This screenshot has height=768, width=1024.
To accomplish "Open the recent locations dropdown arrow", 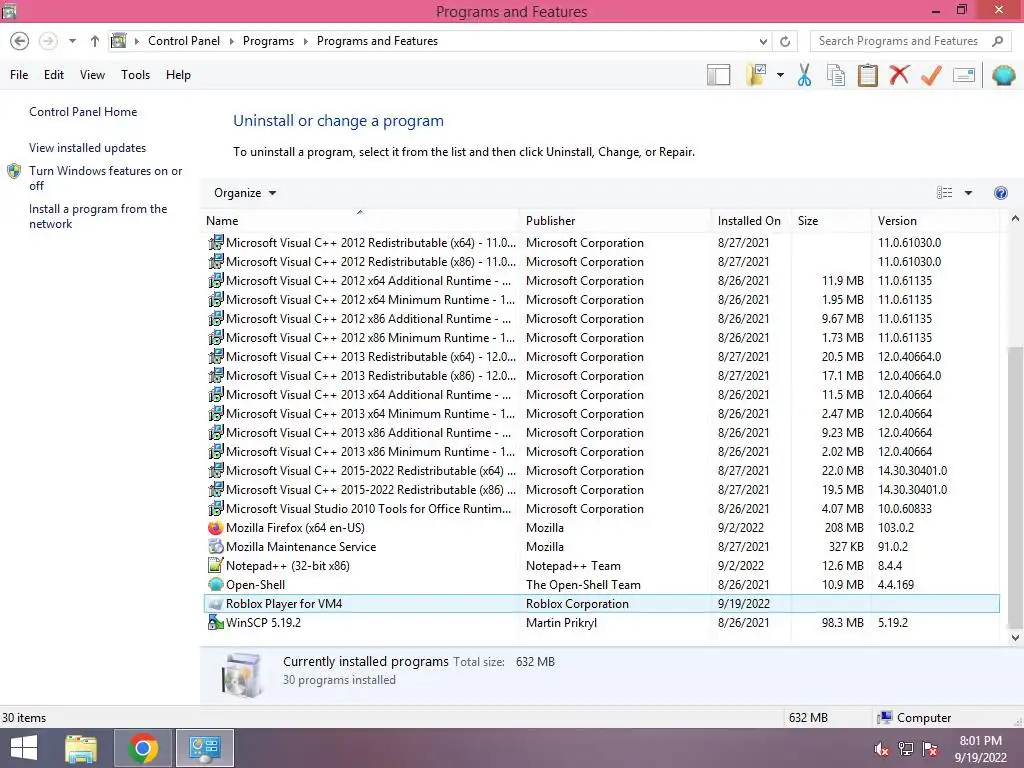I will 72,41.
